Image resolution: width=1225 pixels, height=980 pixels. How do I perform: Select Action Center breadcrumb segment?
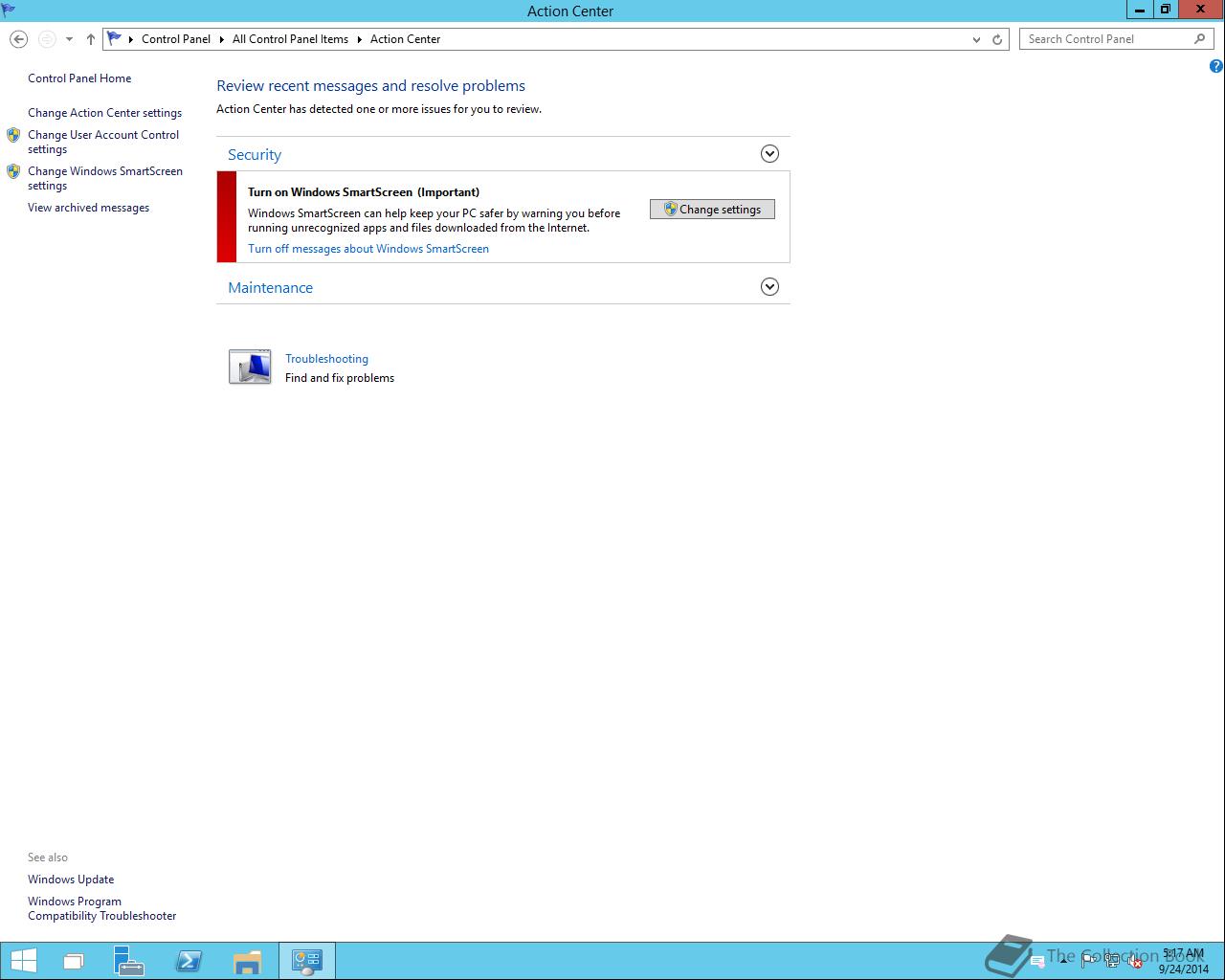[x=406, y=39]
